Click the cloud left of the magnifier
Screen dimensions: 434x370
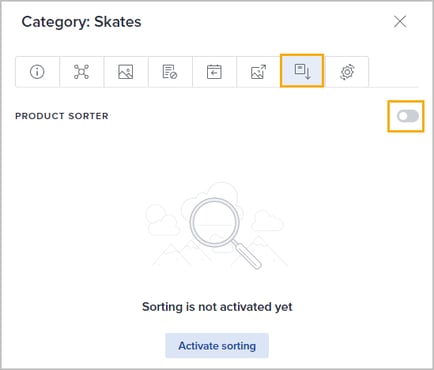[x=162, y=220]
